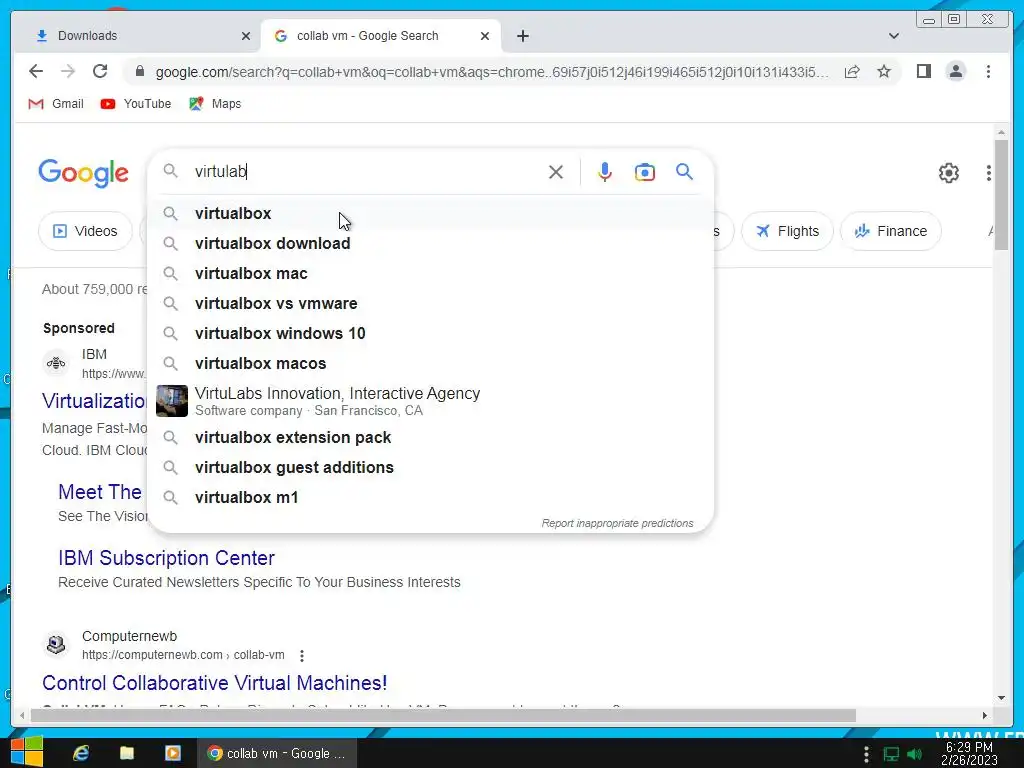
Task: Switch to collab vm Google Search tab
Action: click(381, 36)
